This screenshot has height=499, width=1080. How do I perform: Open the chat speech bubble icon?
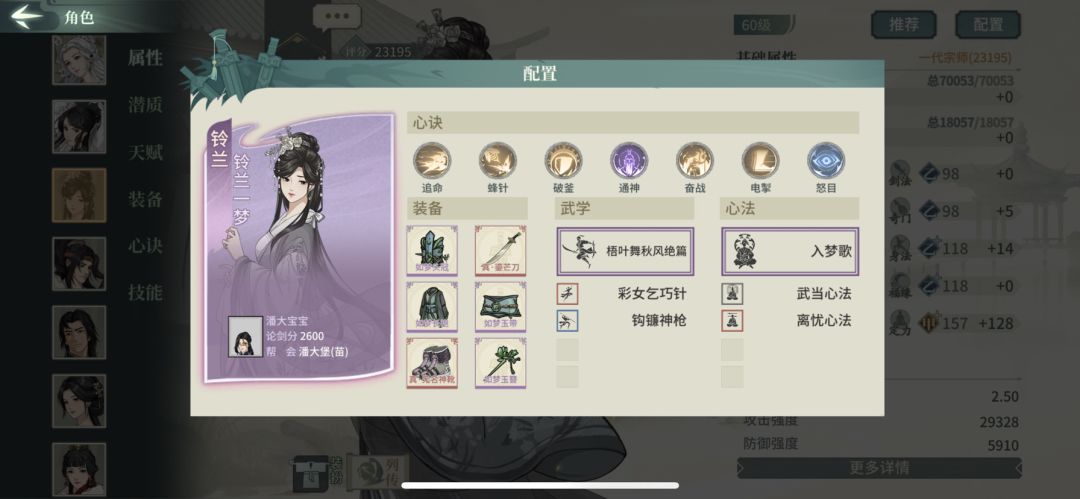pyautogui.click(x=337, y=17)
